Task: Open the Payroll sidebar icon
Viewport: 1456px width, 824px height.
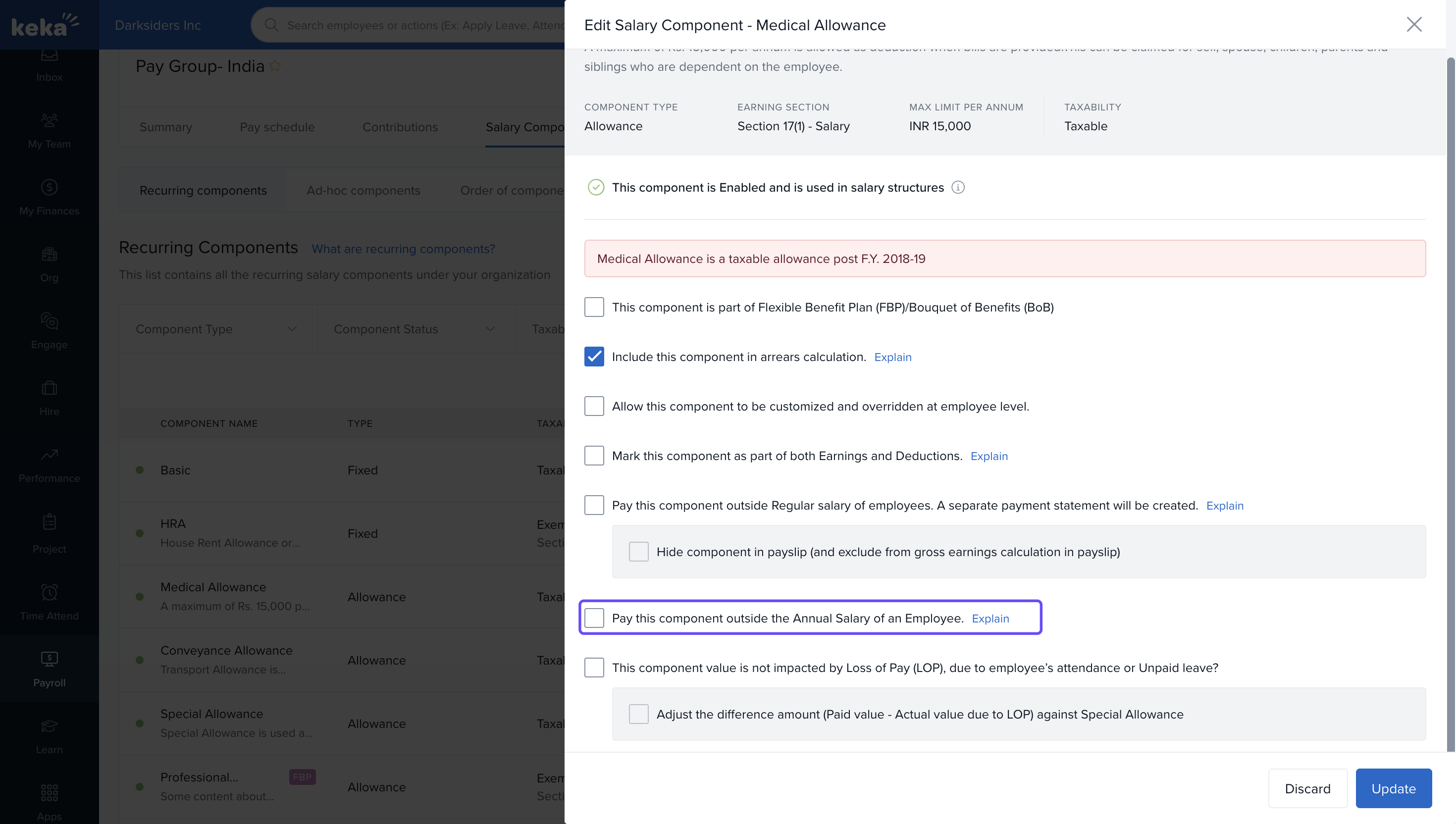Action: [x=49, y=659]
